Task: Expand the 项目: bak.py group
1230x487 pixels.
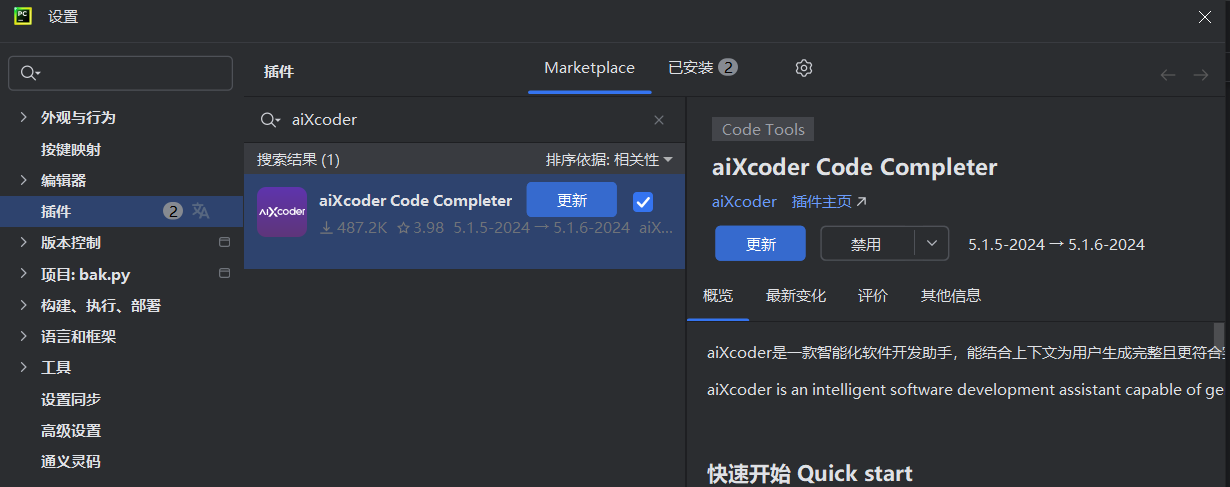Action: pyautogui.click(x=24, y=274)
